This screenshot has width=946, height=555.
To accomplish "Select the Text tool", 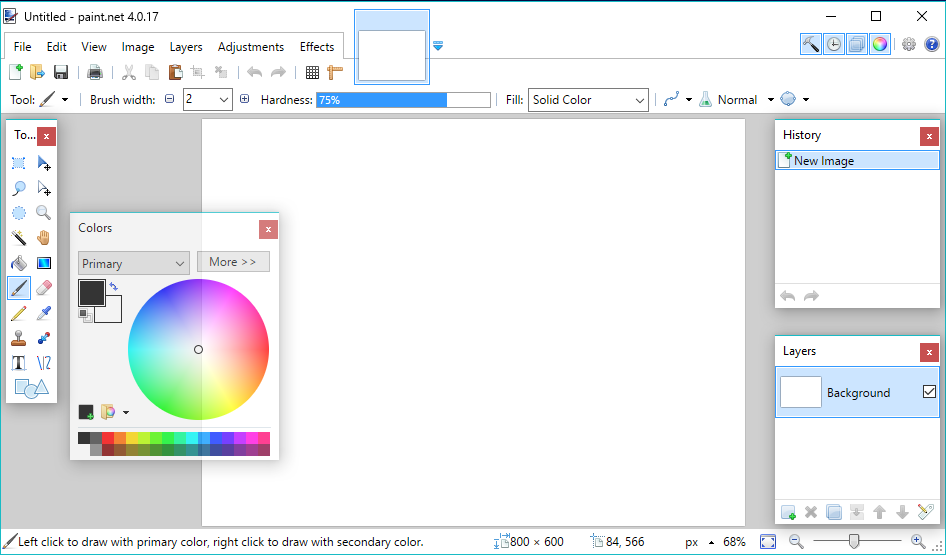I will click(18, 363).
